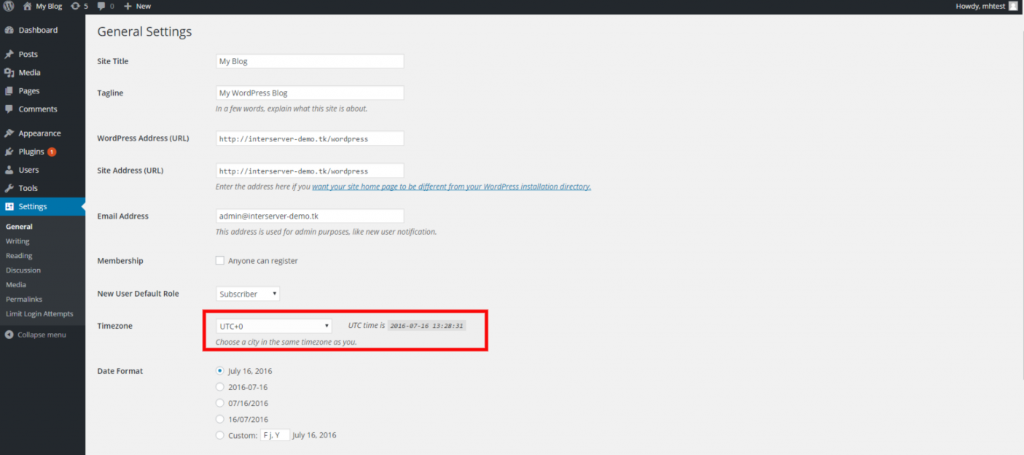Viewport: 1024px width, 455px height.
Task: Open the Timezone UTC+0 dropdown
Action: pos(274,326)
